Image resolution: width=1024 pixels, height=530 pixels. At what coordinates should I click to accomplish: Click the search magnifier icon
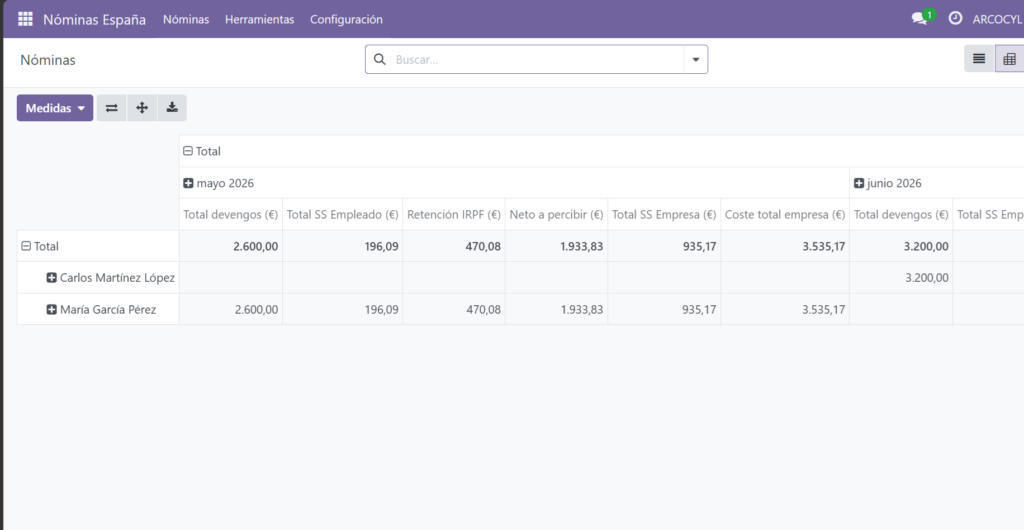[x=379, y=59]
